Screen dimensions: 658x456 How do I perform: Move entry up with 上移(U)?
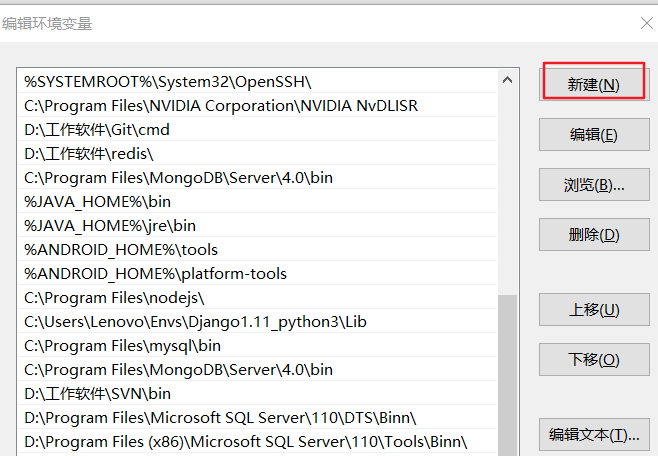point(594,310)
